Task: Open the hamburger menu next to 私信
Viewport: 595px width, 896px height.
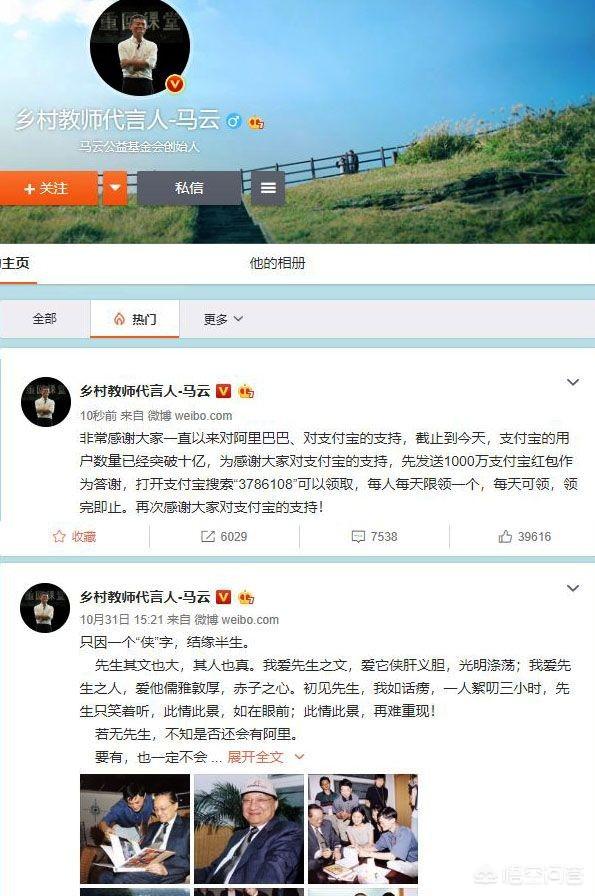Action: point(268,188)
